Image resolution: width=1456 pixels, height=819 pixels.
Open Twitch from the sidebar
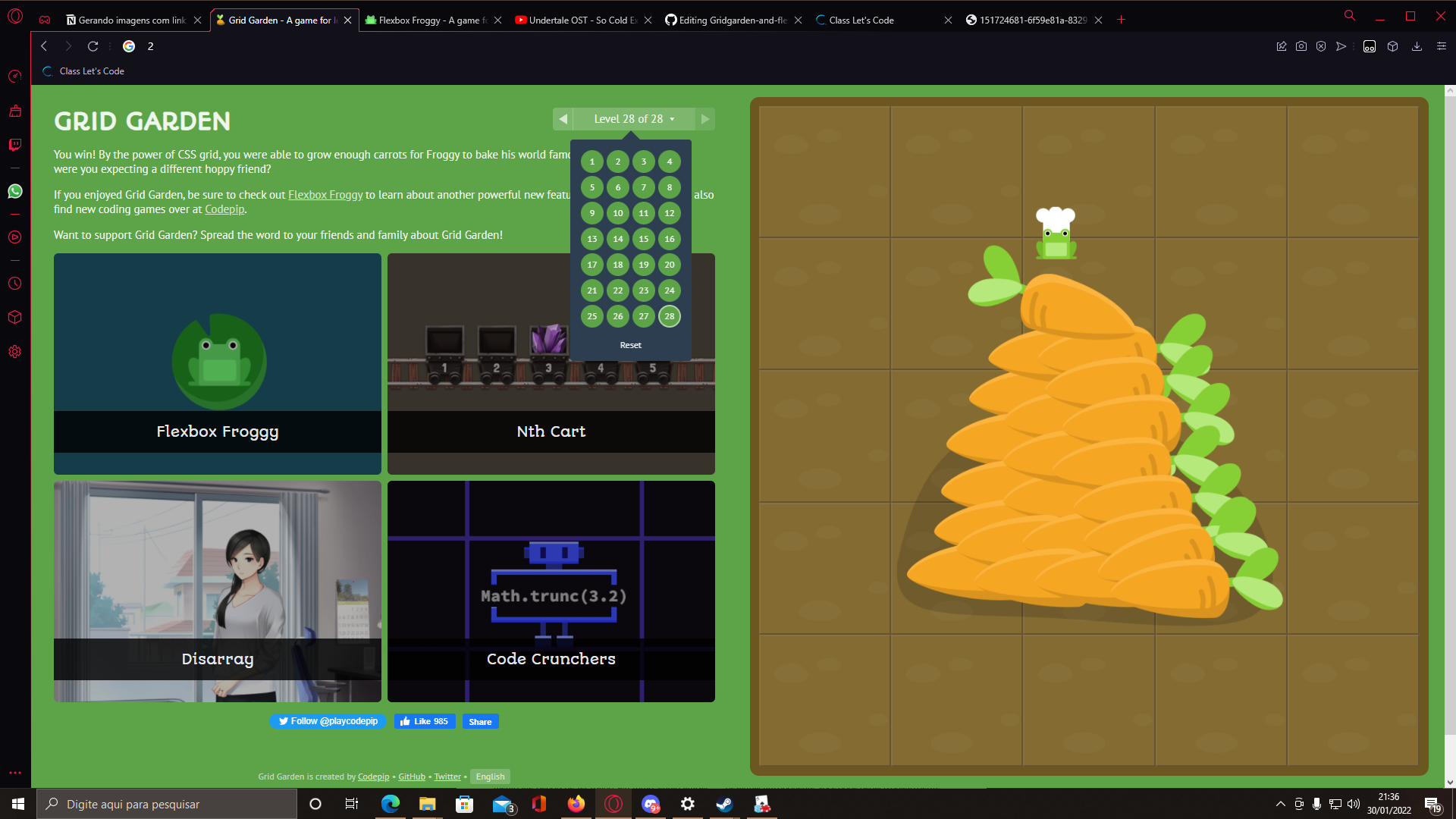14,145
